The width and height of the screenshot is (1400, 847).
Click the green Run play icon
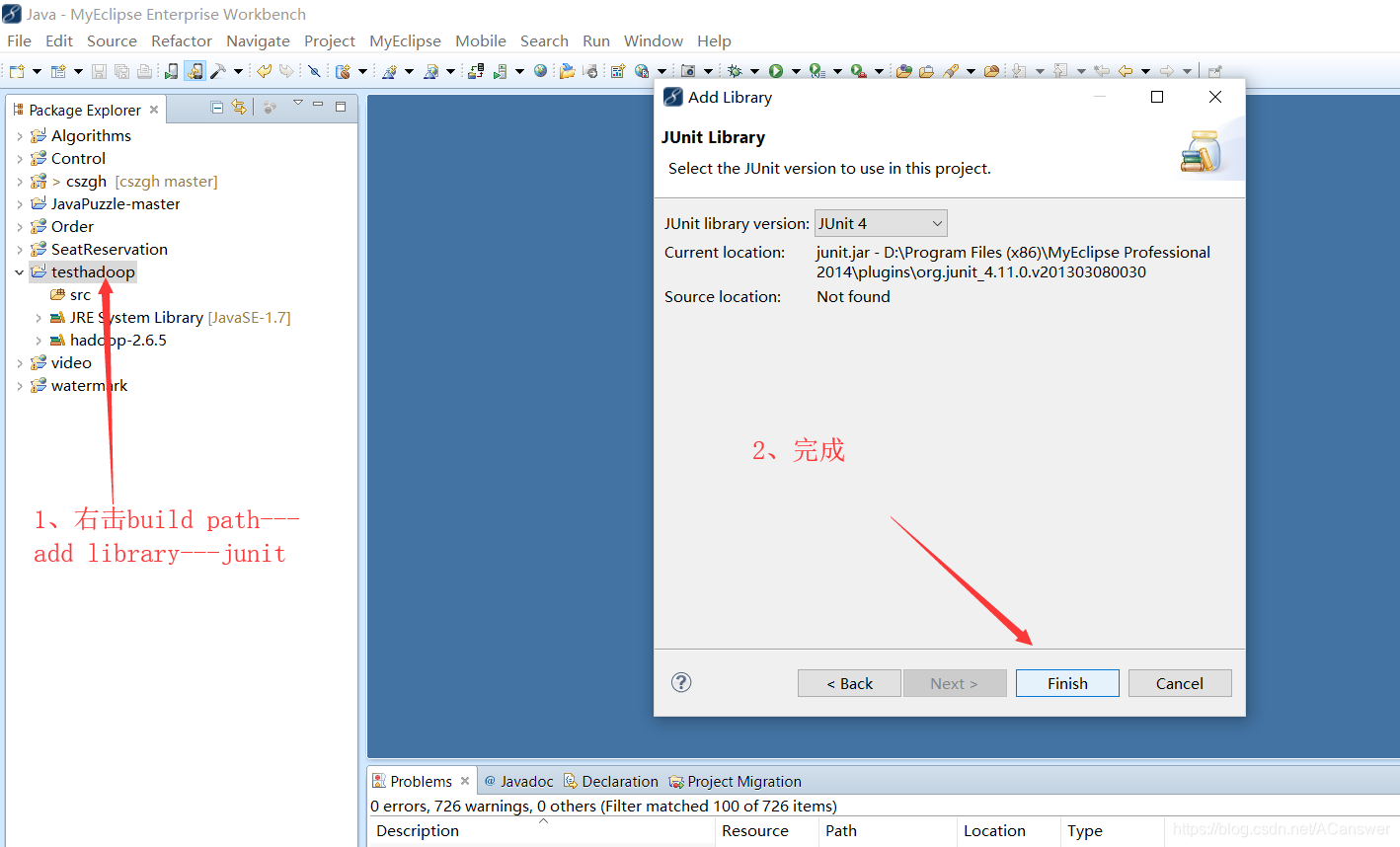coord(776,71)
